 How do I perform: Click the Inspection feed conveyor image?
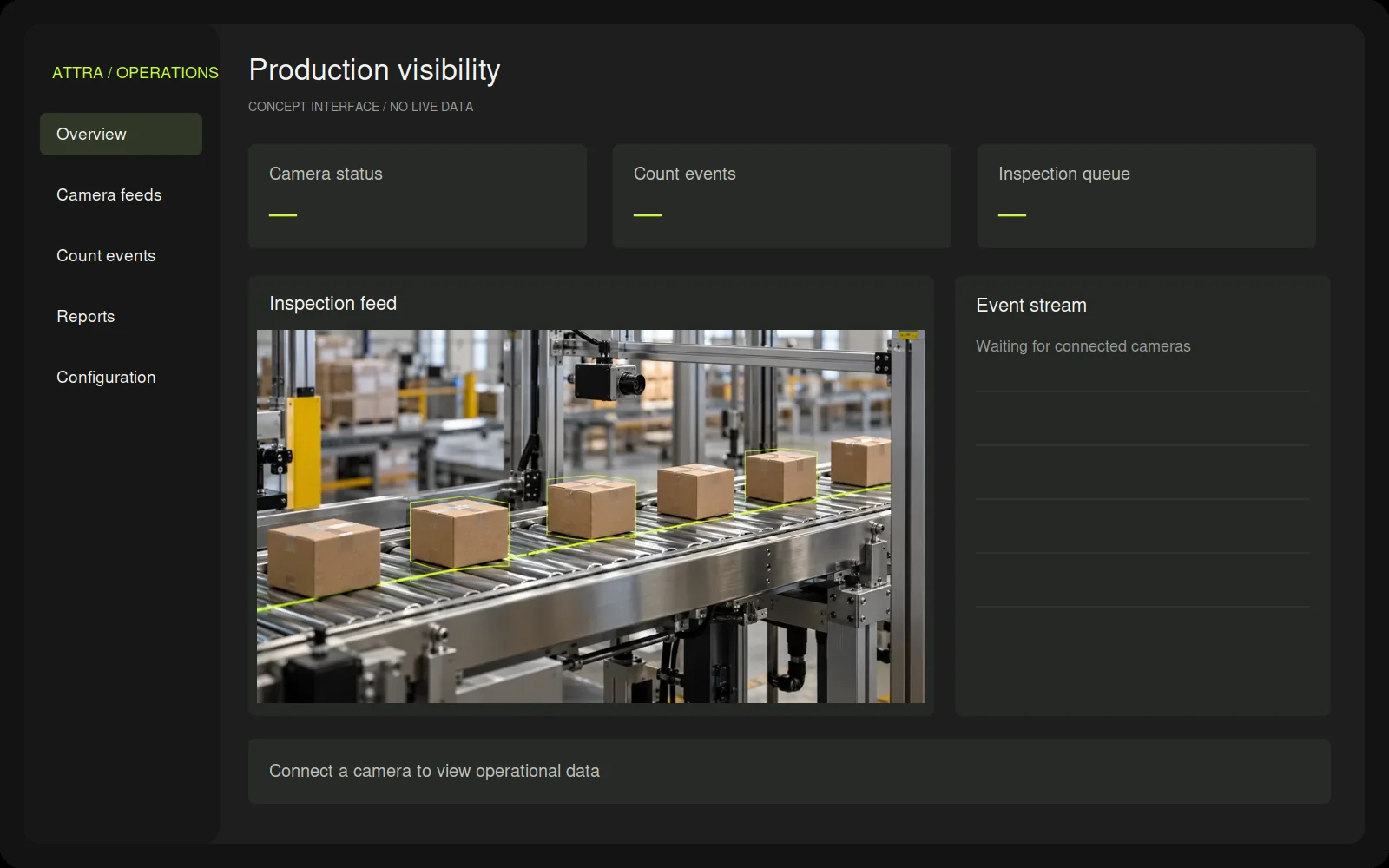coord(591,516)
